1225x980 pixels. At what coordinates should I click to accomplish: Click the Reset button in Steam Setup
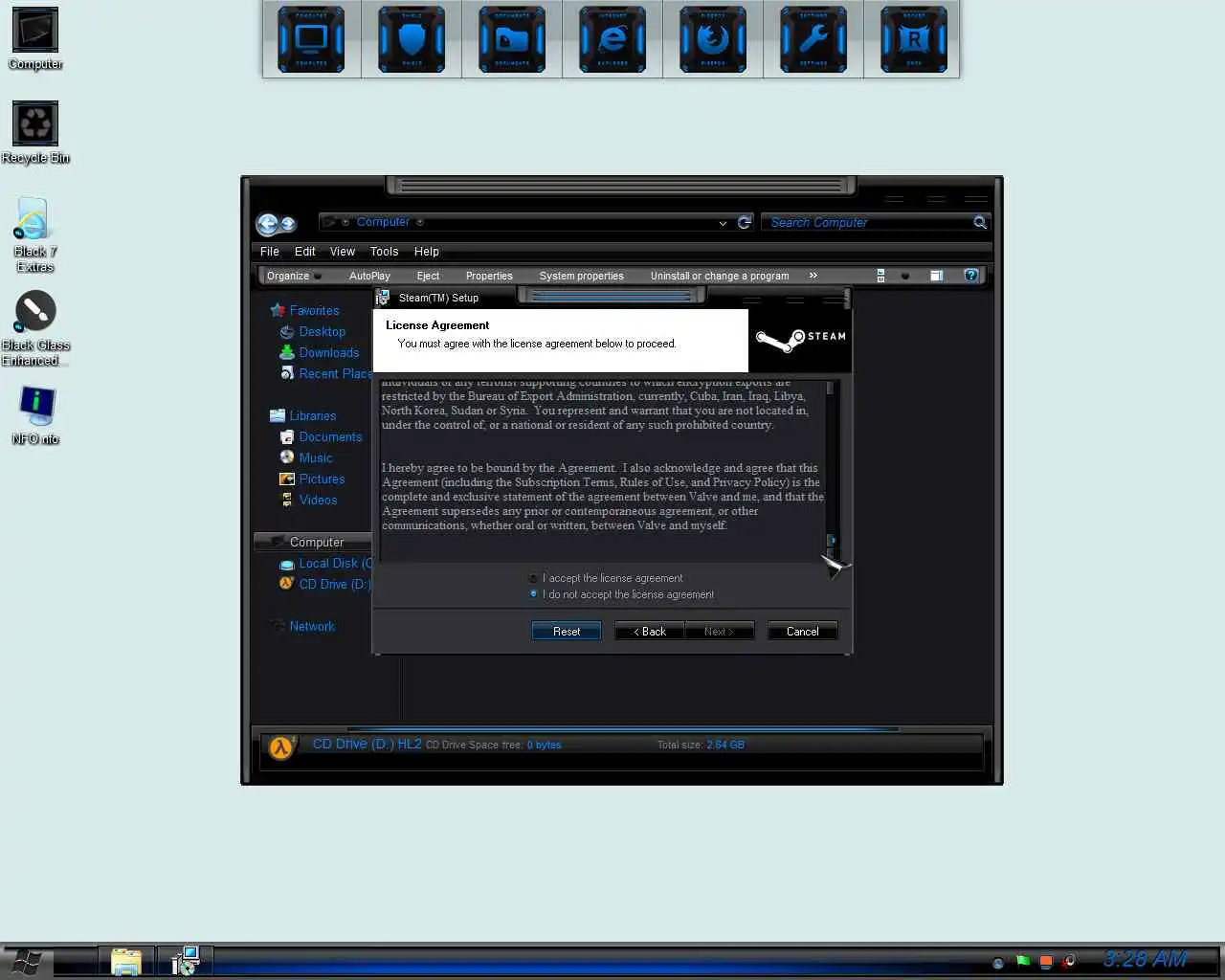(x=567, y=631)
